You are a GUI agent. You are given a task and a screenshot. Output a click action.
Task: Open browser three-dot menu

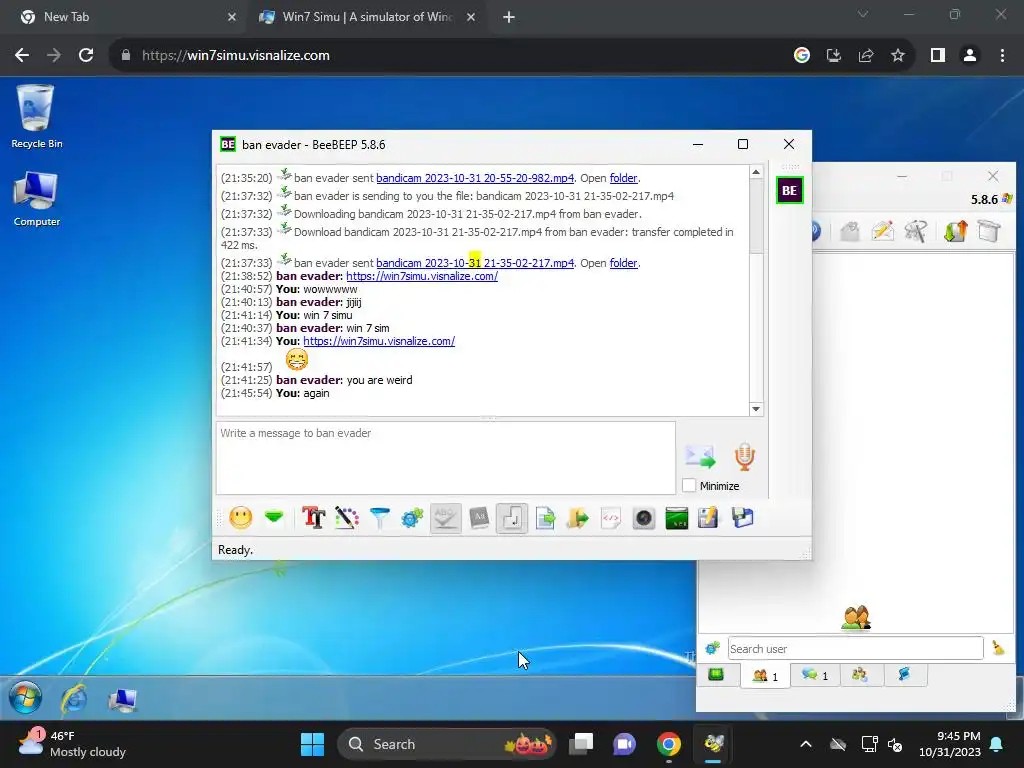pos(1002,56)
